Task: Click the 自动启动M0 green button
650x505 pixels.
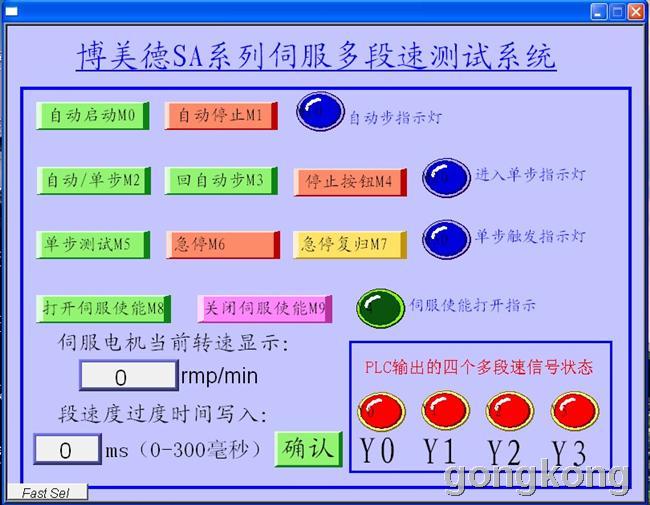Action: pyautogui.click(x=92, y=116)
